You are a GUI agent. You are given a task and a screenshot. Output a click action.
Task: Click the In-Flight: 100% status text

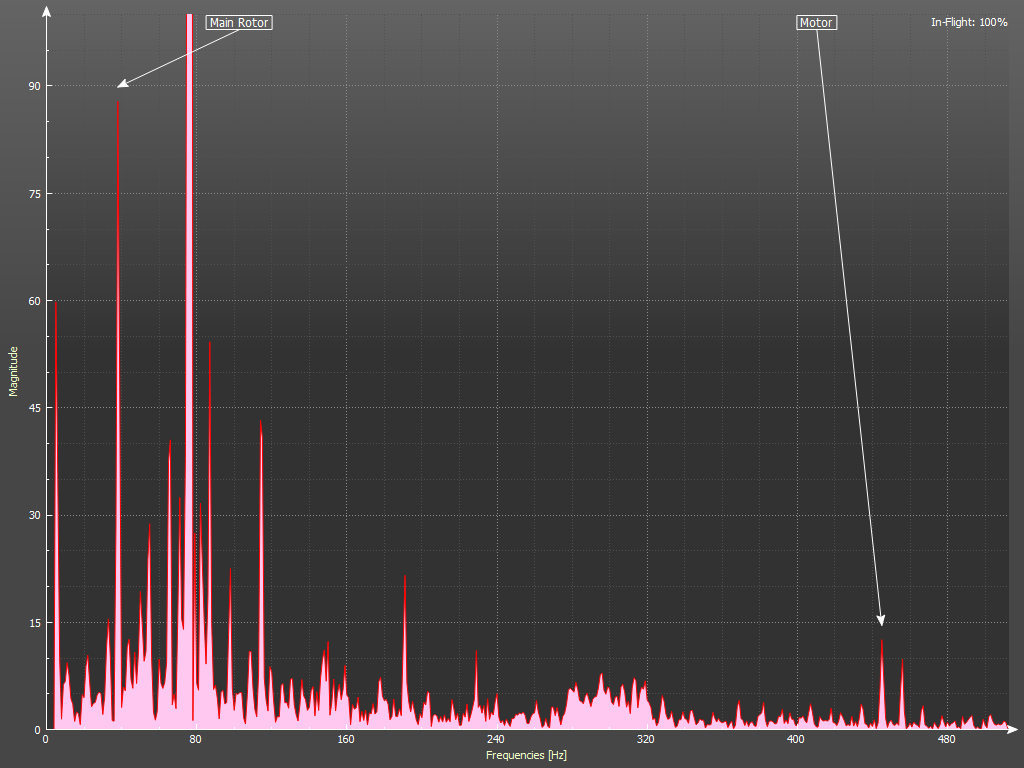[x=969, y=22]
